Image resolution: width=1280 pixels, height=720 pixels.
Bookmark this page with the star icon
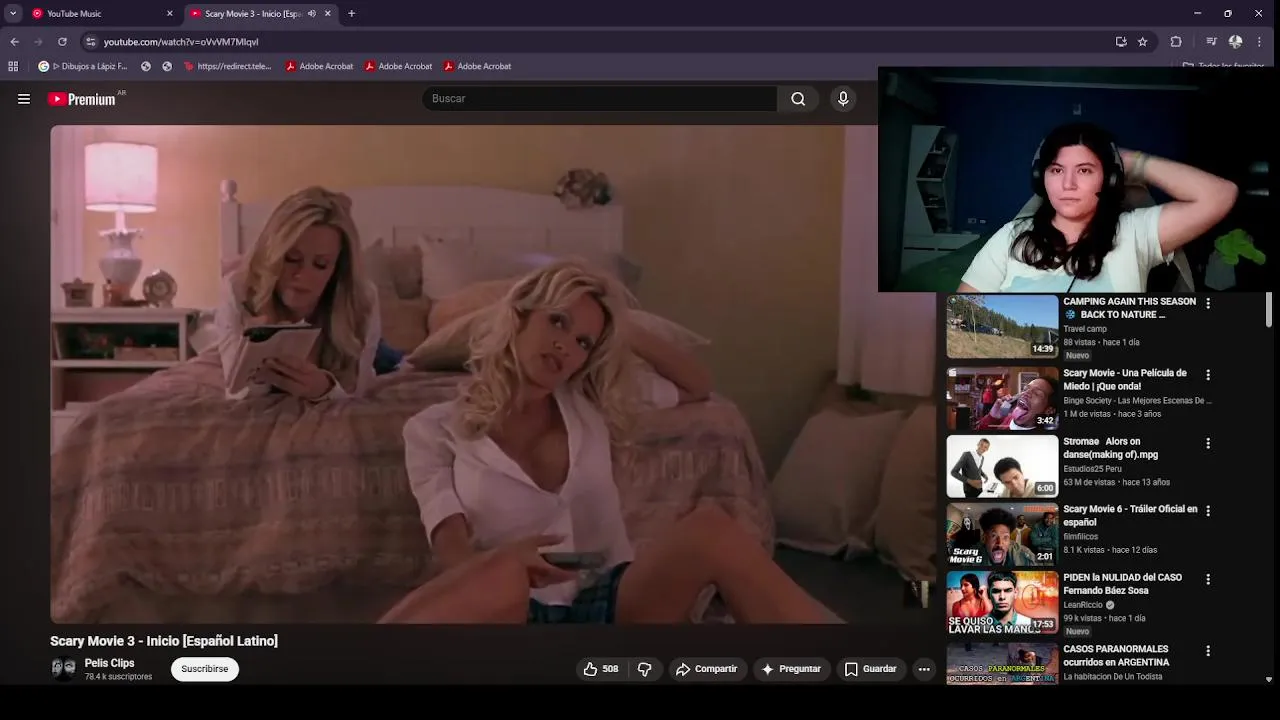pos(1143,42)
